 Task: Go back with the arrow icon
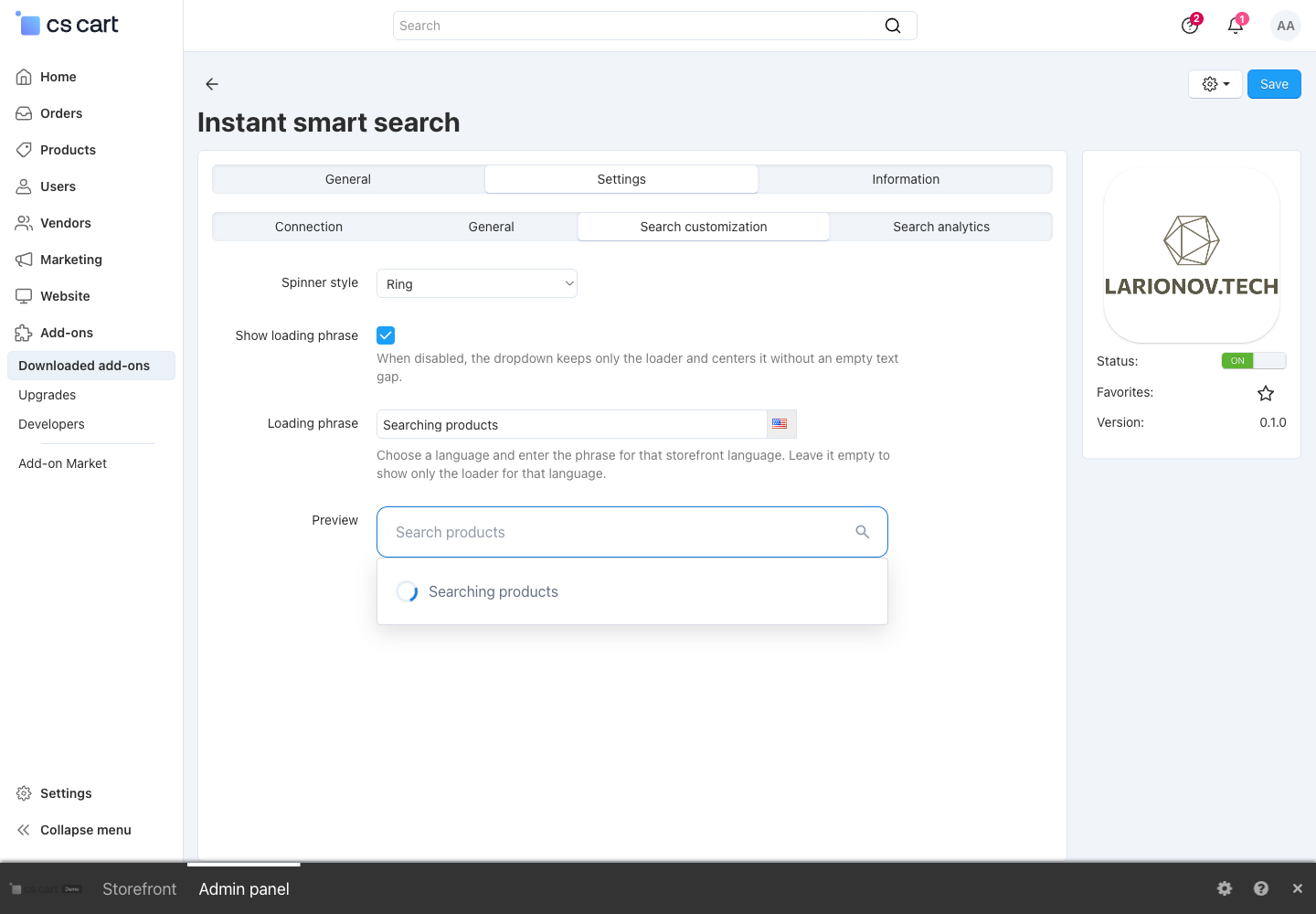(x=212, y=84)
